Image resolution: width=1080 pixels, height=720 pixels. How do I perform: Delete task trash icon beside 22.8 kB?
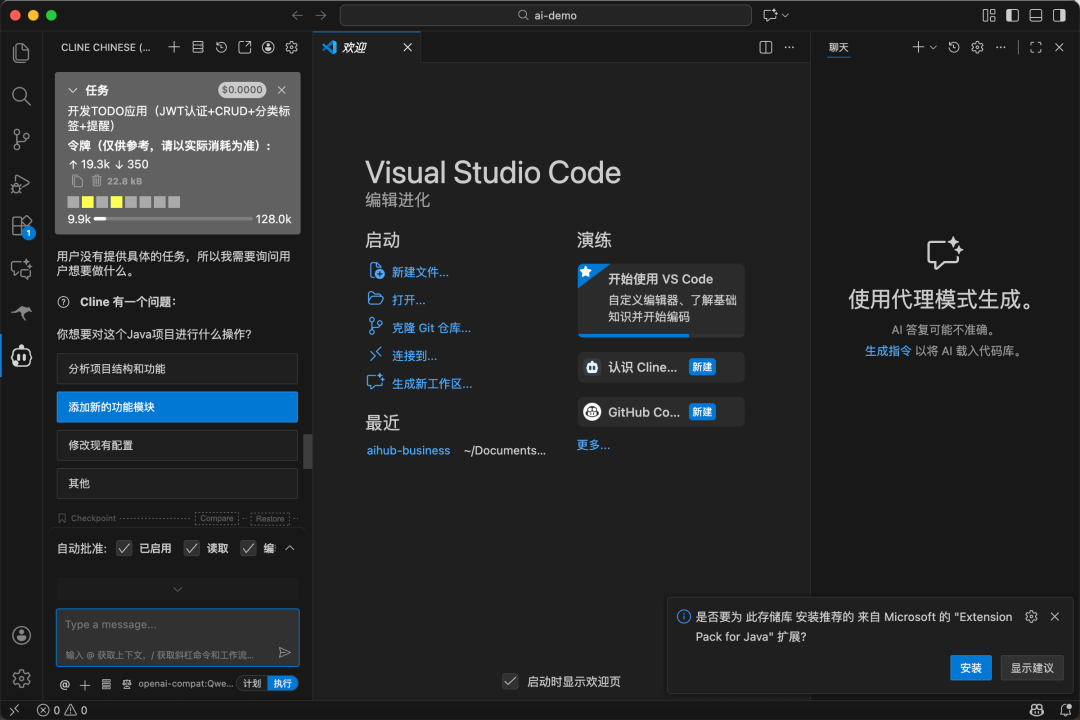coord(96,181)
